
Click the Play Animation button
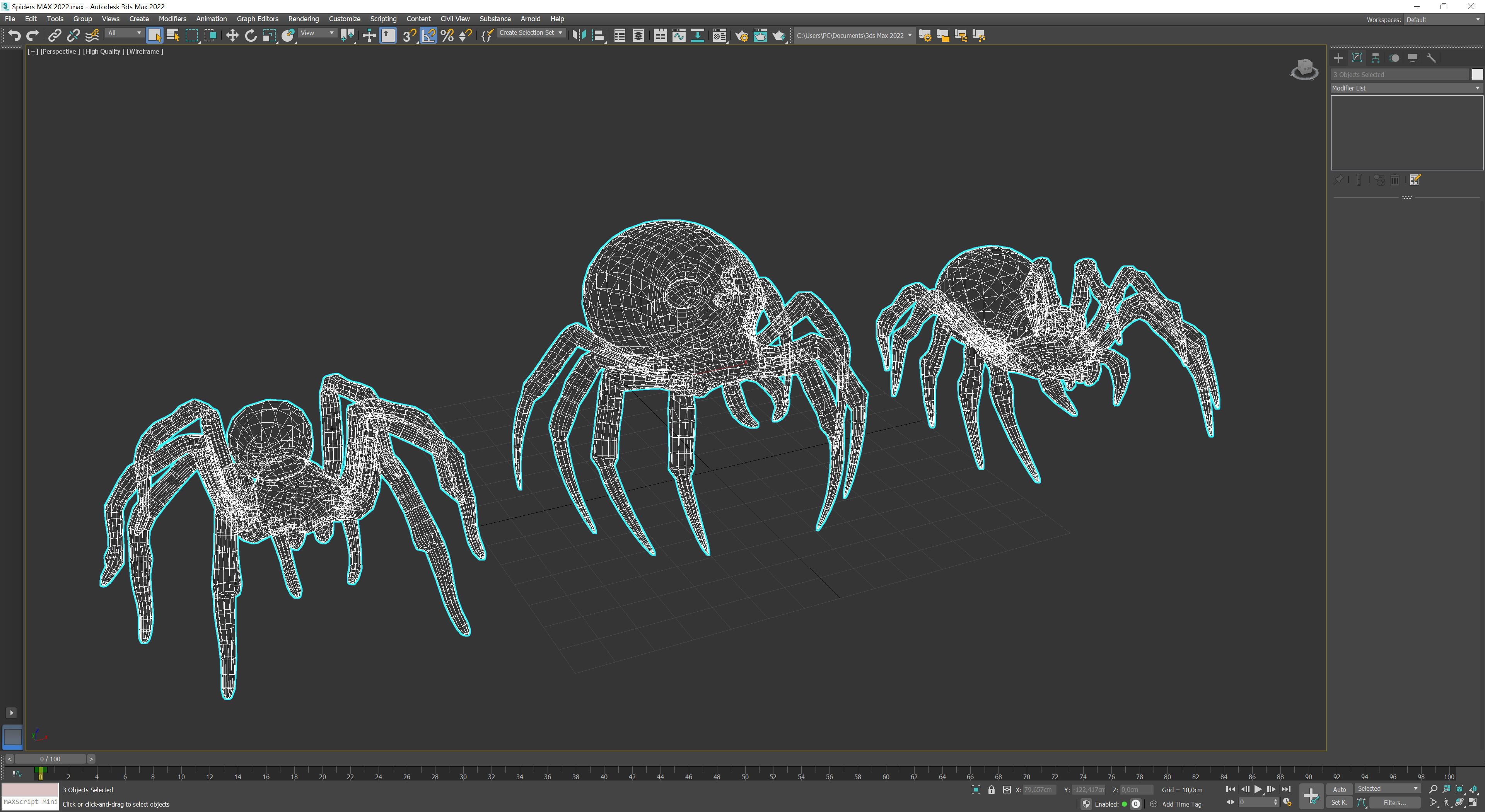(x=1258, y=790)
